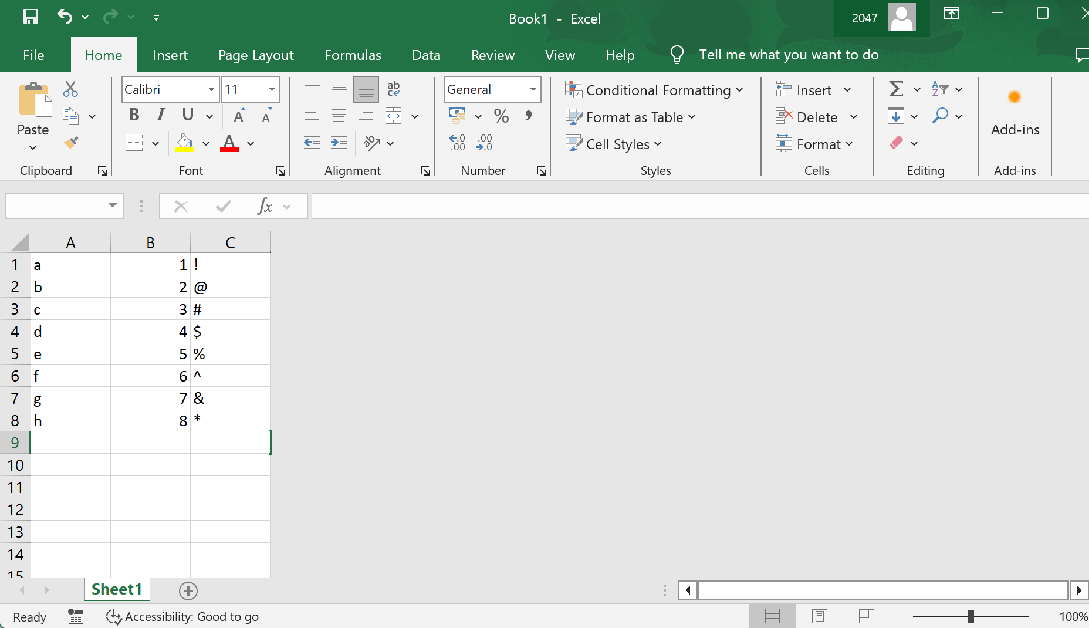1089x628 pixels.
Task: Click the zoom slider handle
Action: (970, 617)
